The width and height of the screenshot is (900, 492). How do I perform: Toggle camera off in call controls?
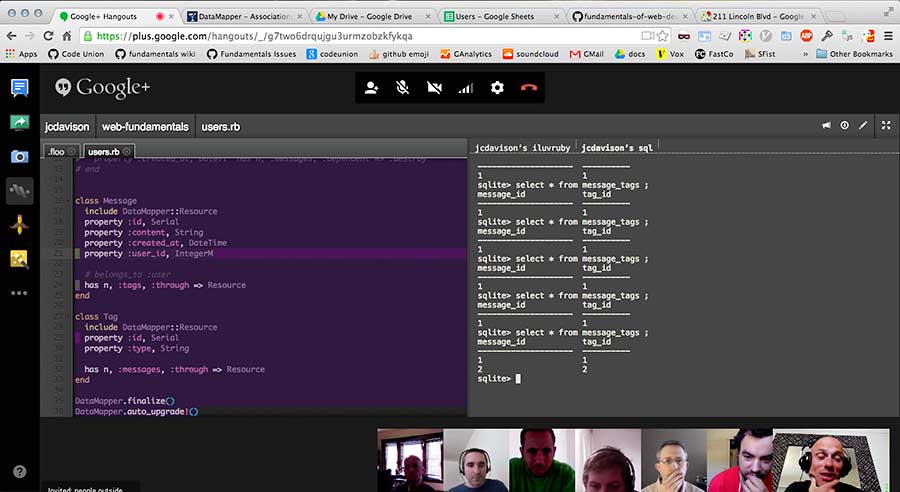tap(434, 88)
